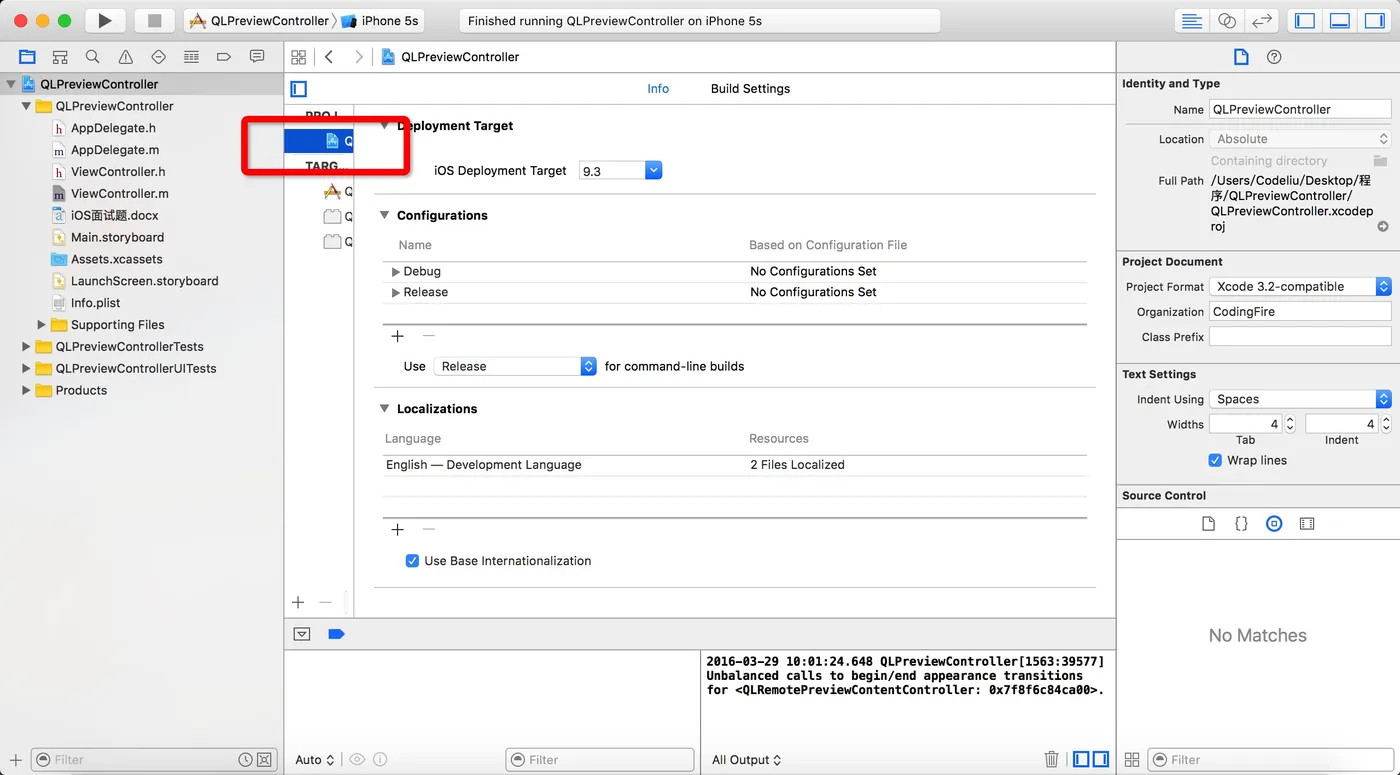Collapse the Configurations section
Screen dimensions: 1400x775
384,215
